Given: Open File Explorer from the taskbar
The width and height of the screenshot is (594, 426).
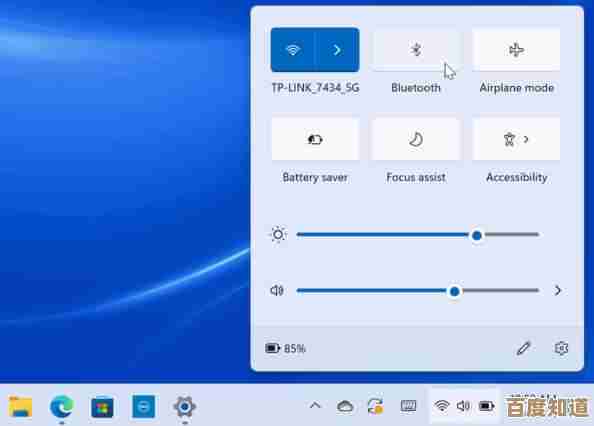Looking at the screenshot, I should 20,407.
